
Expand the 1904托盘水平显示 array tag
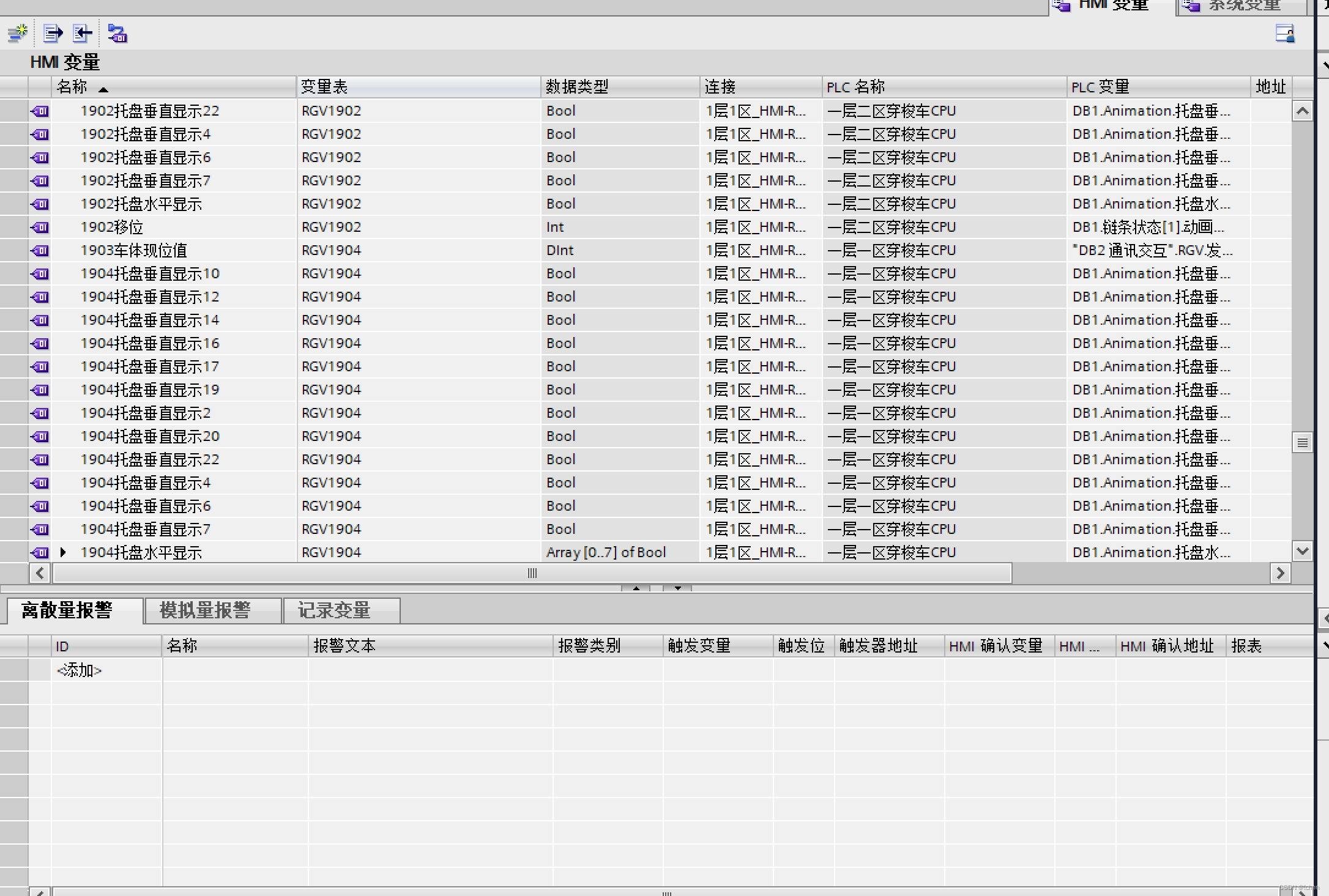point(63,552)
